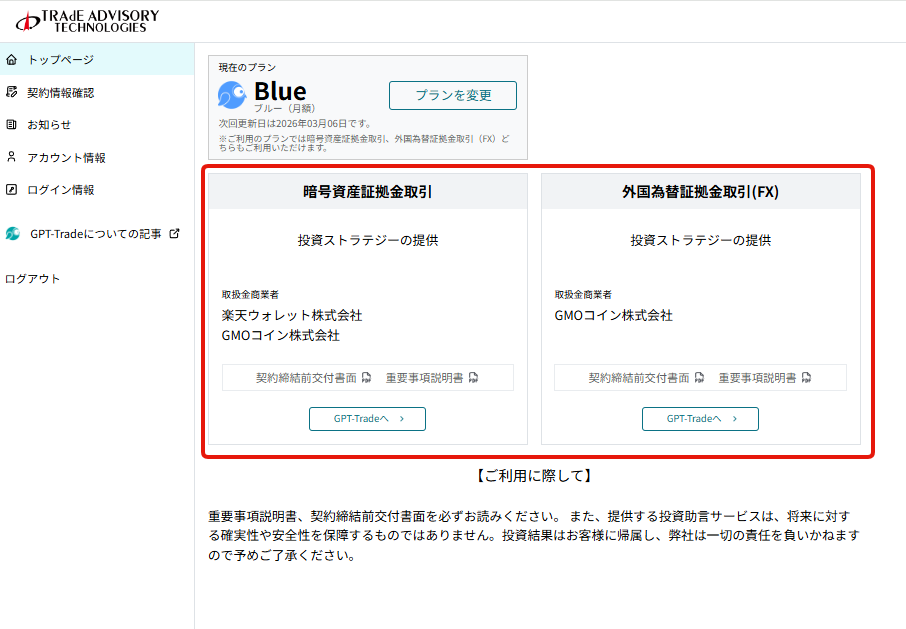
Task: Click the document icon next to 重要事項説明書 in the FX card
Action: click(806, 378)
